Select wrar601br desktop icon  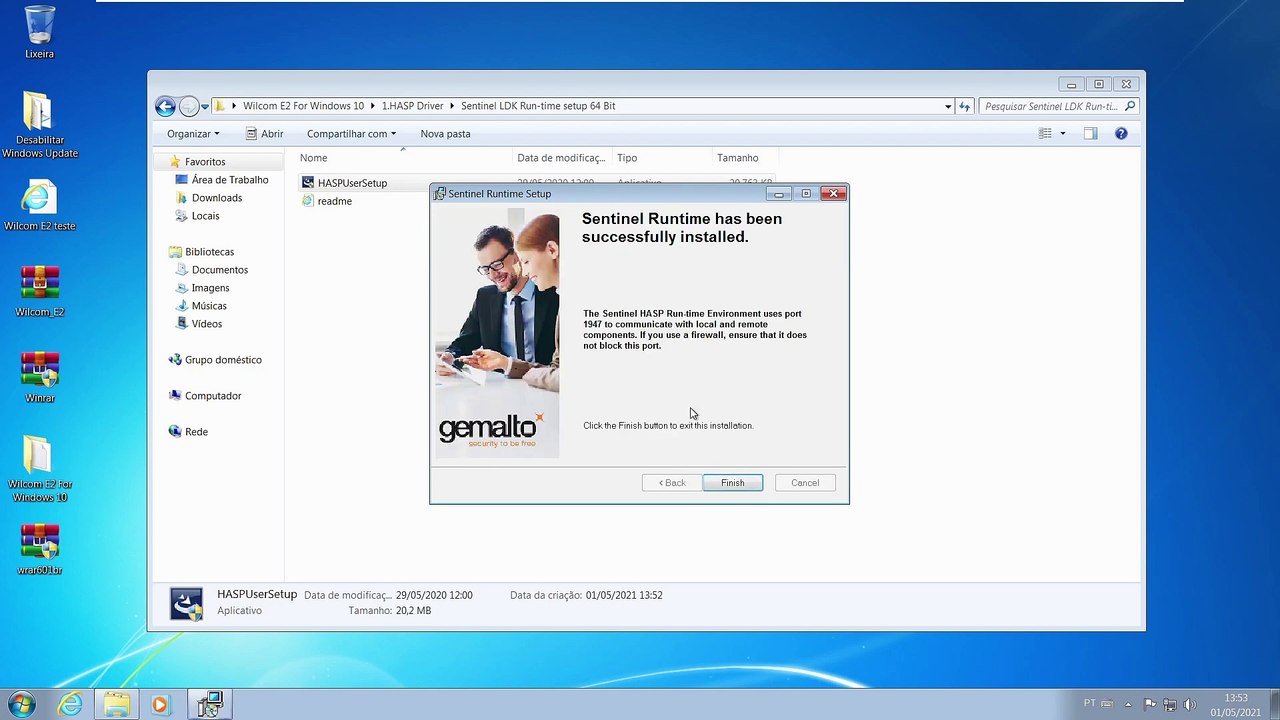[39, 549]
